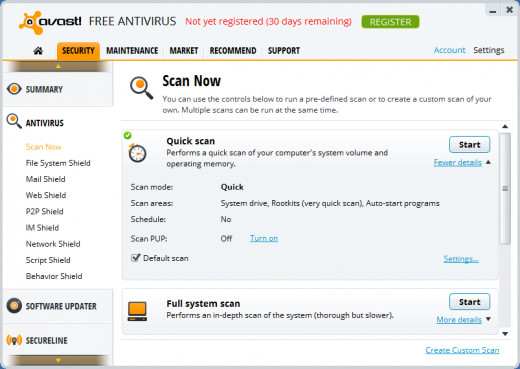520x369 pixels.
Task: Start the Full system scan
Action: click(469, 302)
